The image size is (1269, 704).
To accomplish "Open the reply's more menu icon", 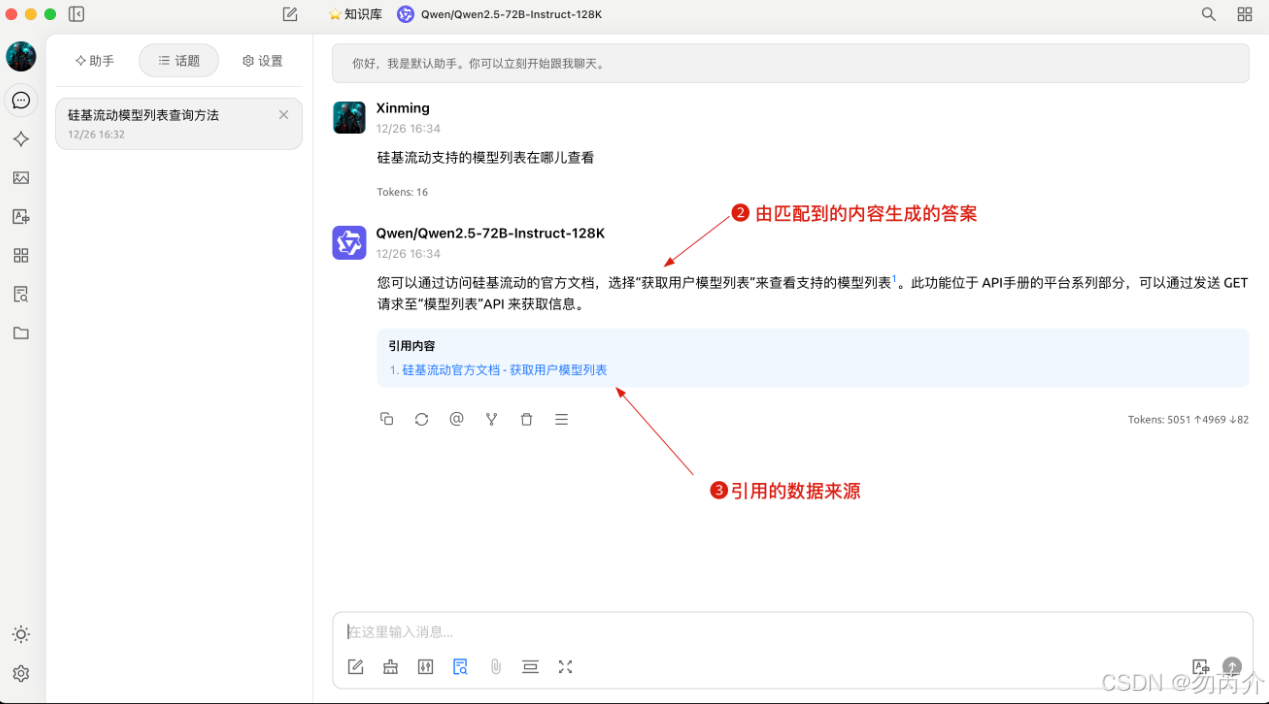I will (x=562, y=419).
